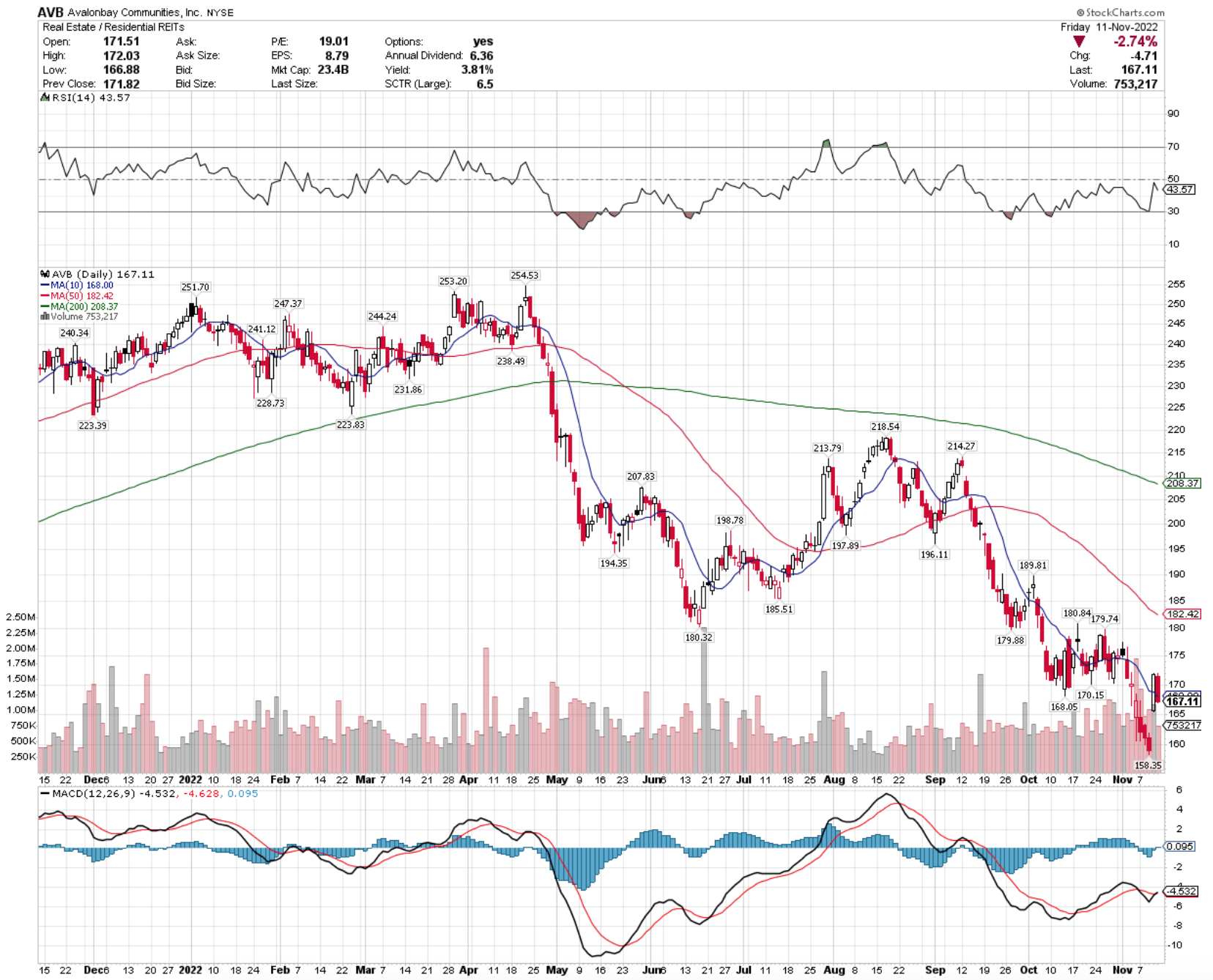Viewport: 1213px width, 980px height.
Task: Click the Last price 167.11 in the header
Action: tap(1140, 70)
